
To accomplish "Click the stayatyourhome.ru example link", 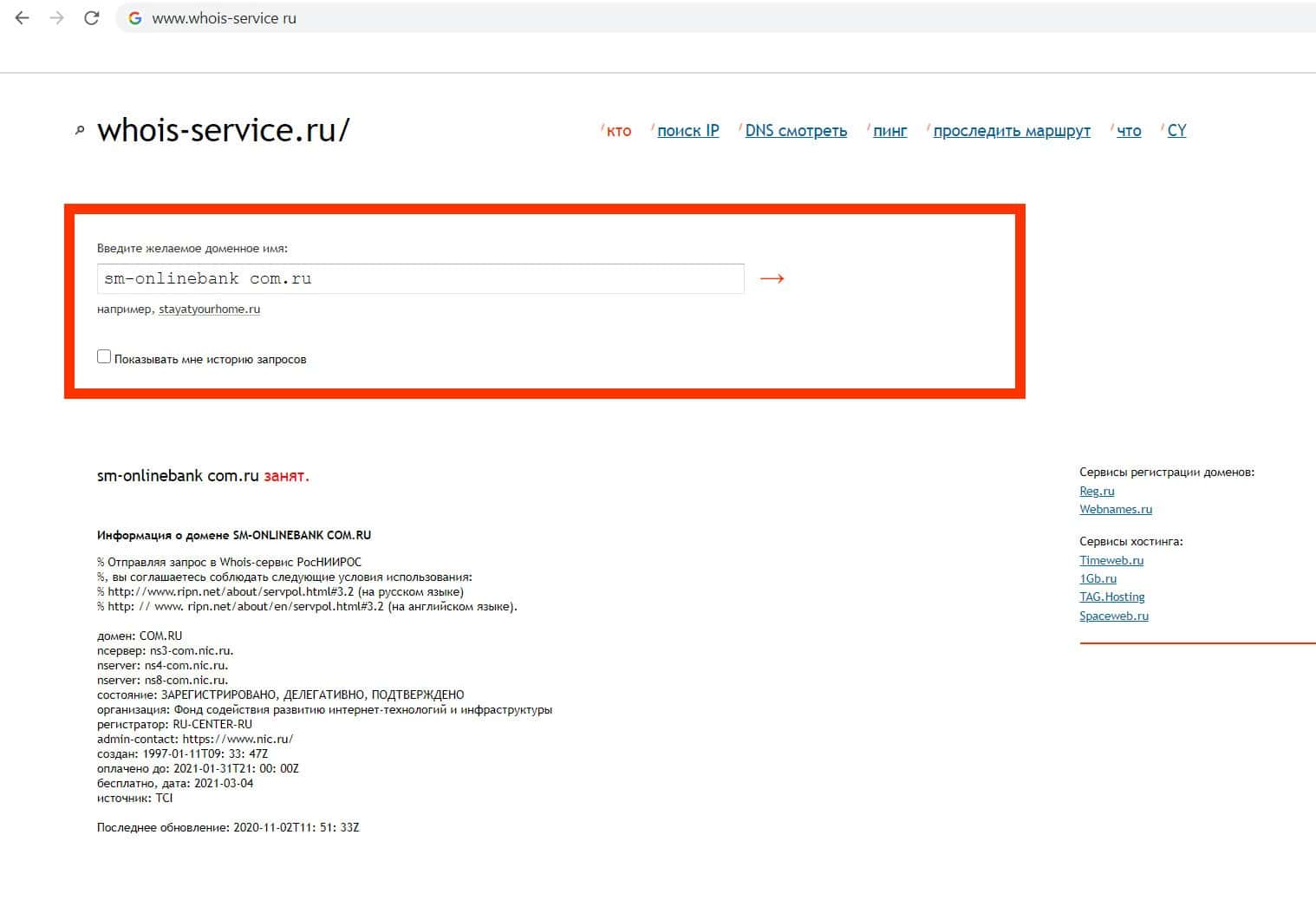I will (x=209, y=310).
